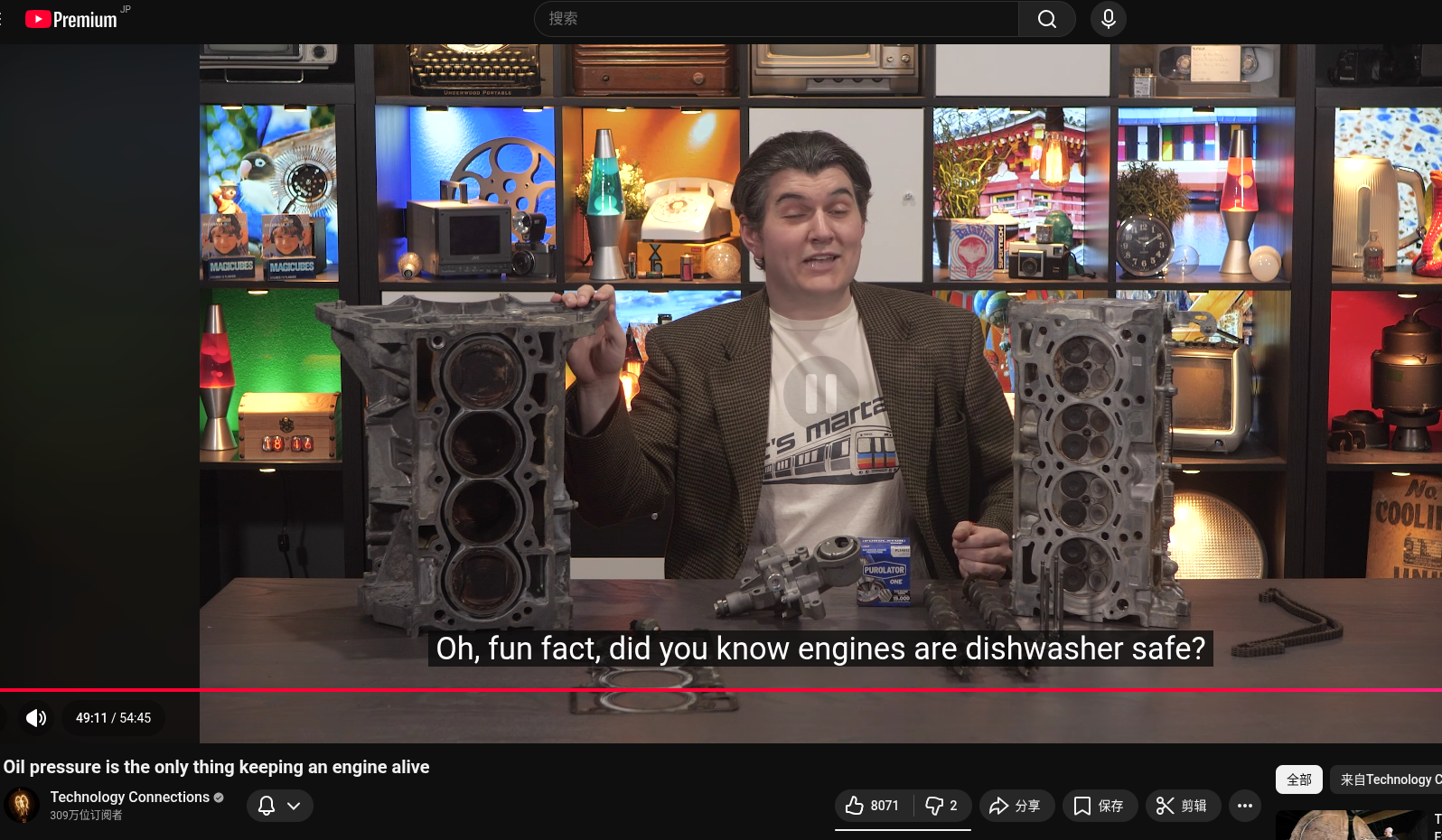Image resolution: width=1442 pixels, height=840 pixels.
Task: Start voice search with the microphone
Action: coord(1108,19)
